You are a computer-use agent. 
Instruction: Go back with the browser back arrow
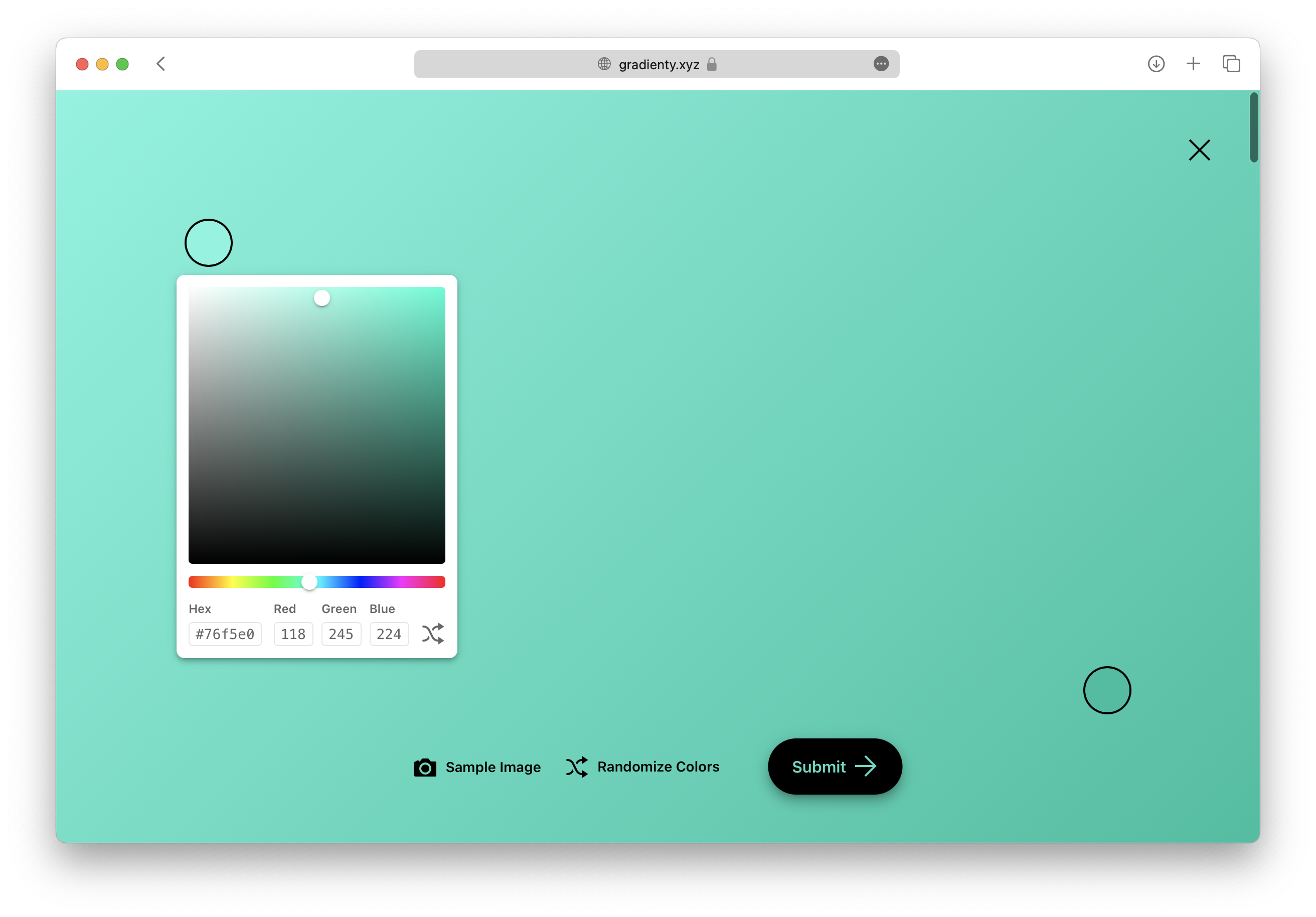point(161,64)
